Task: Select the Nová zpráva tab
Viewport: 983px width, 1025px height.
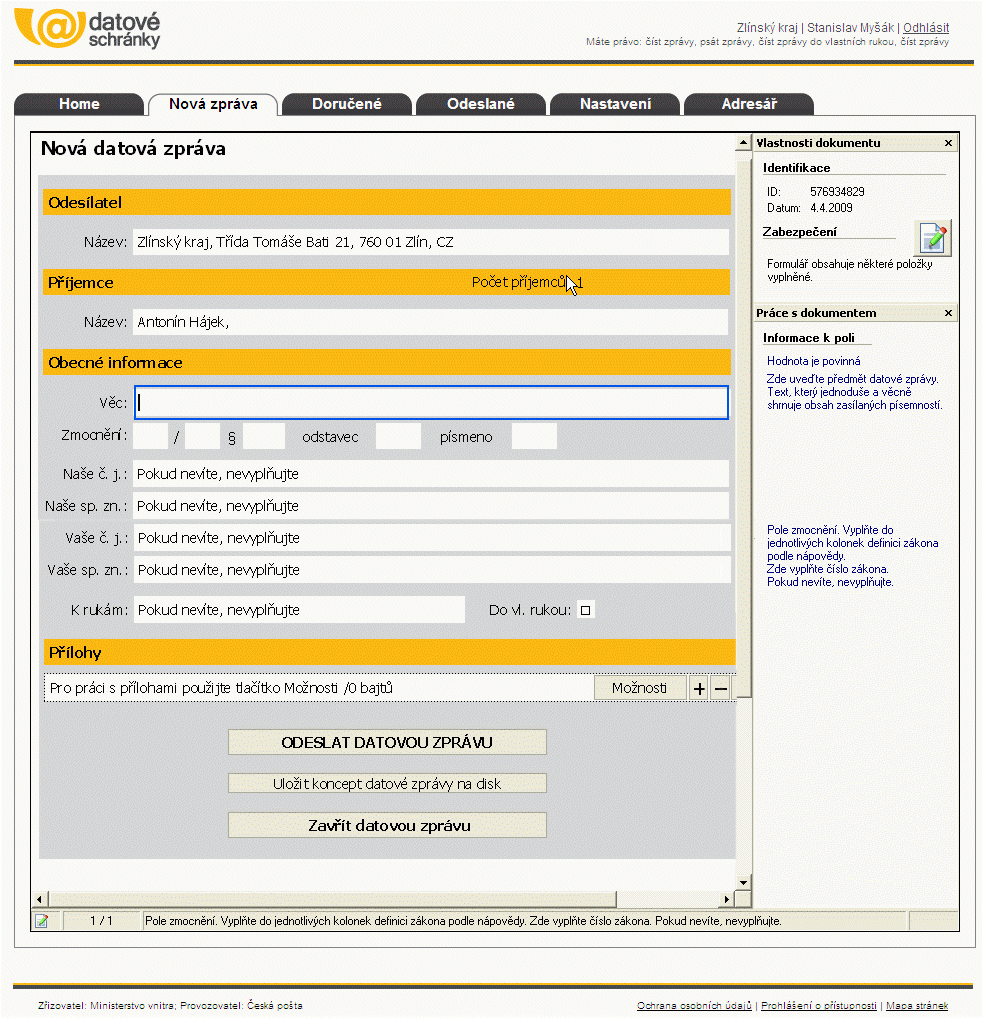Action: [213, 104]
